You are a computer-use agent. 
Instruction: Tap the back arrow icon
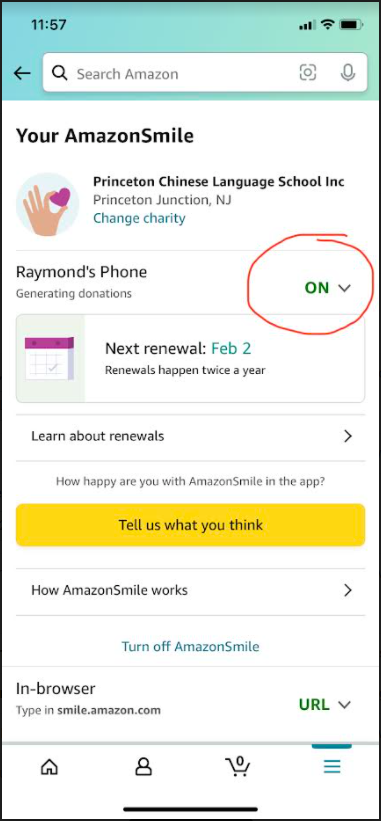click(x=22, y=73)
